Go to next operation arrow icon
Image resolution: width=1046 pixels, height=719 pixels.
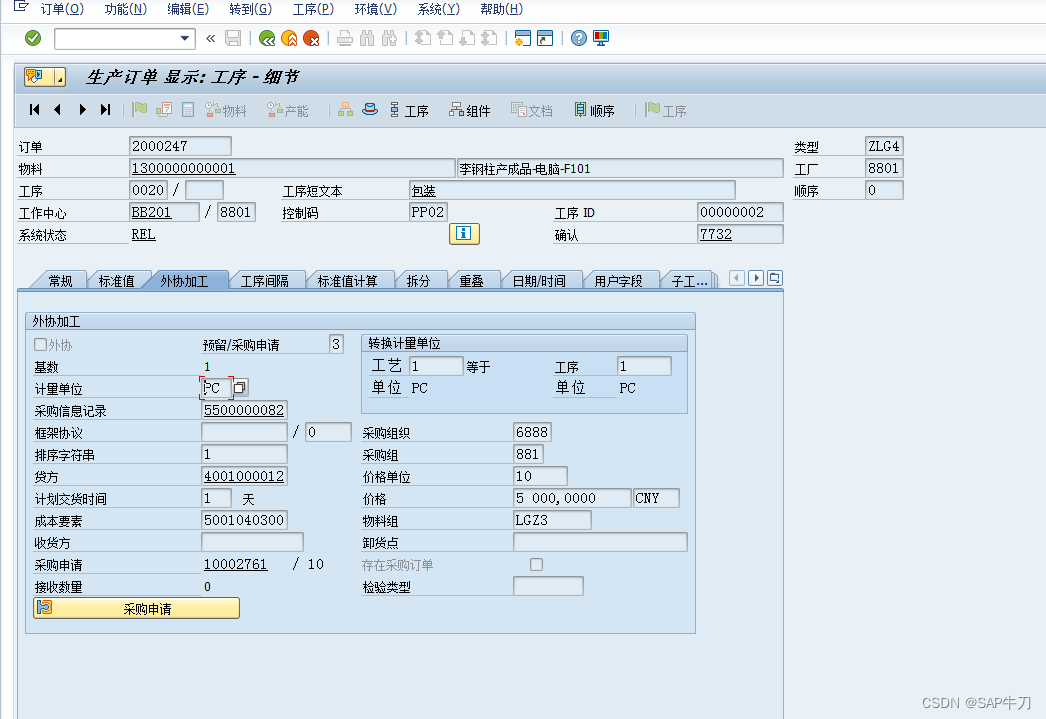tap(82, 109)
